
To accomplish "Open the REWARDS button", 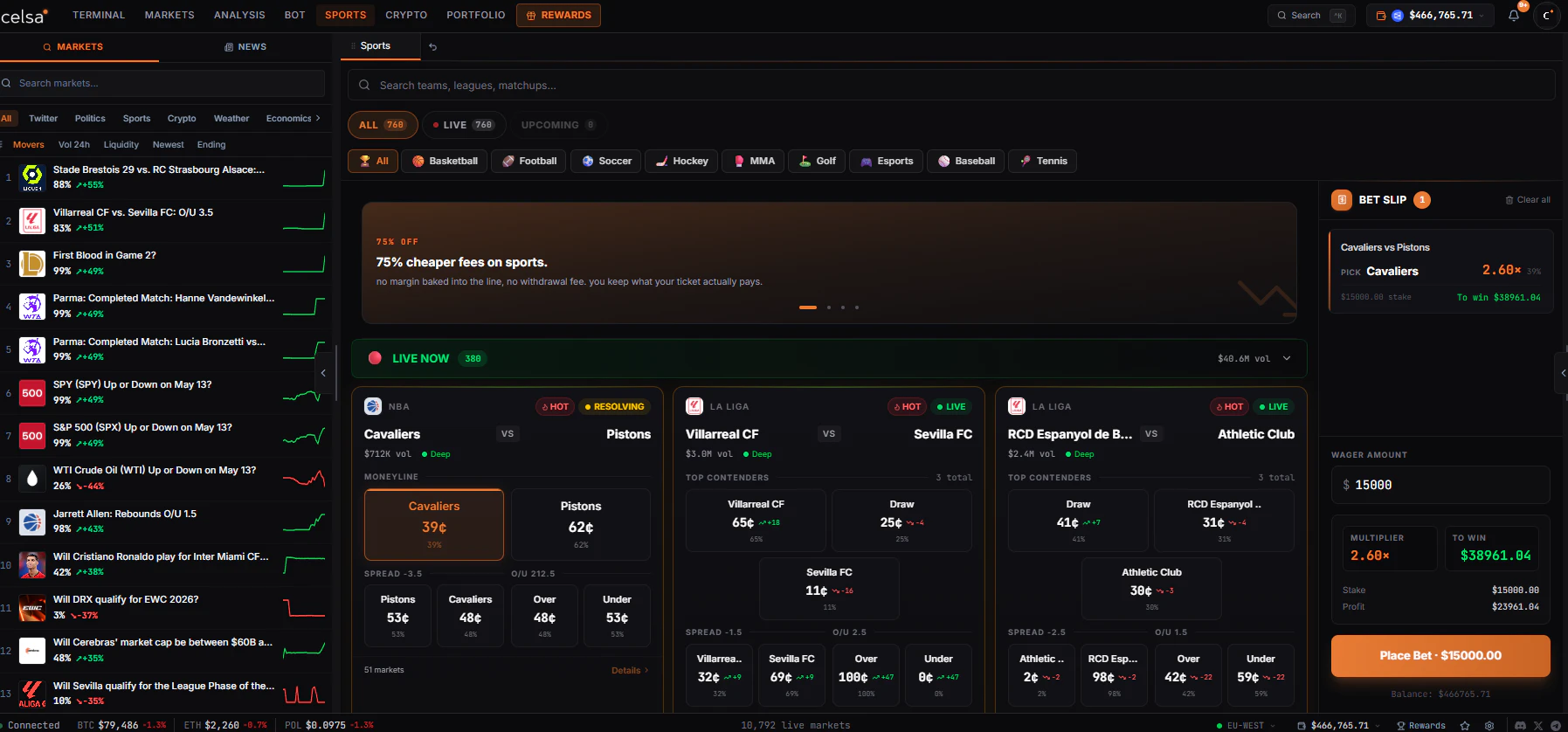I will pos(558,15).
